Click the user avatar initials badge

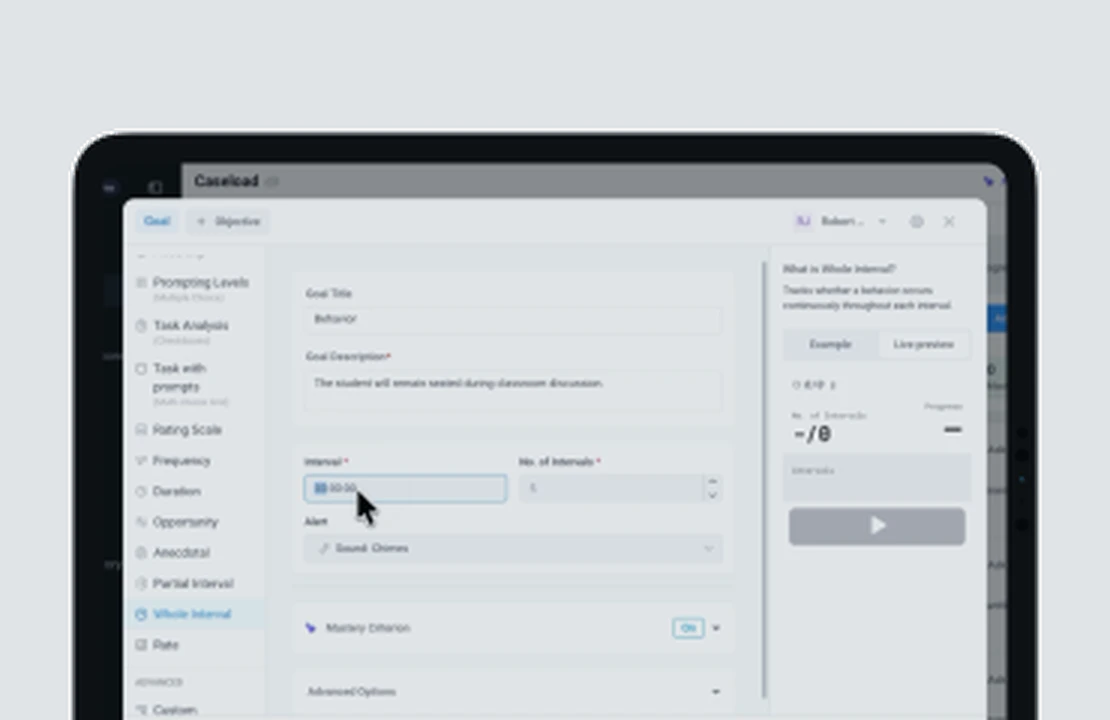point(803,222)
